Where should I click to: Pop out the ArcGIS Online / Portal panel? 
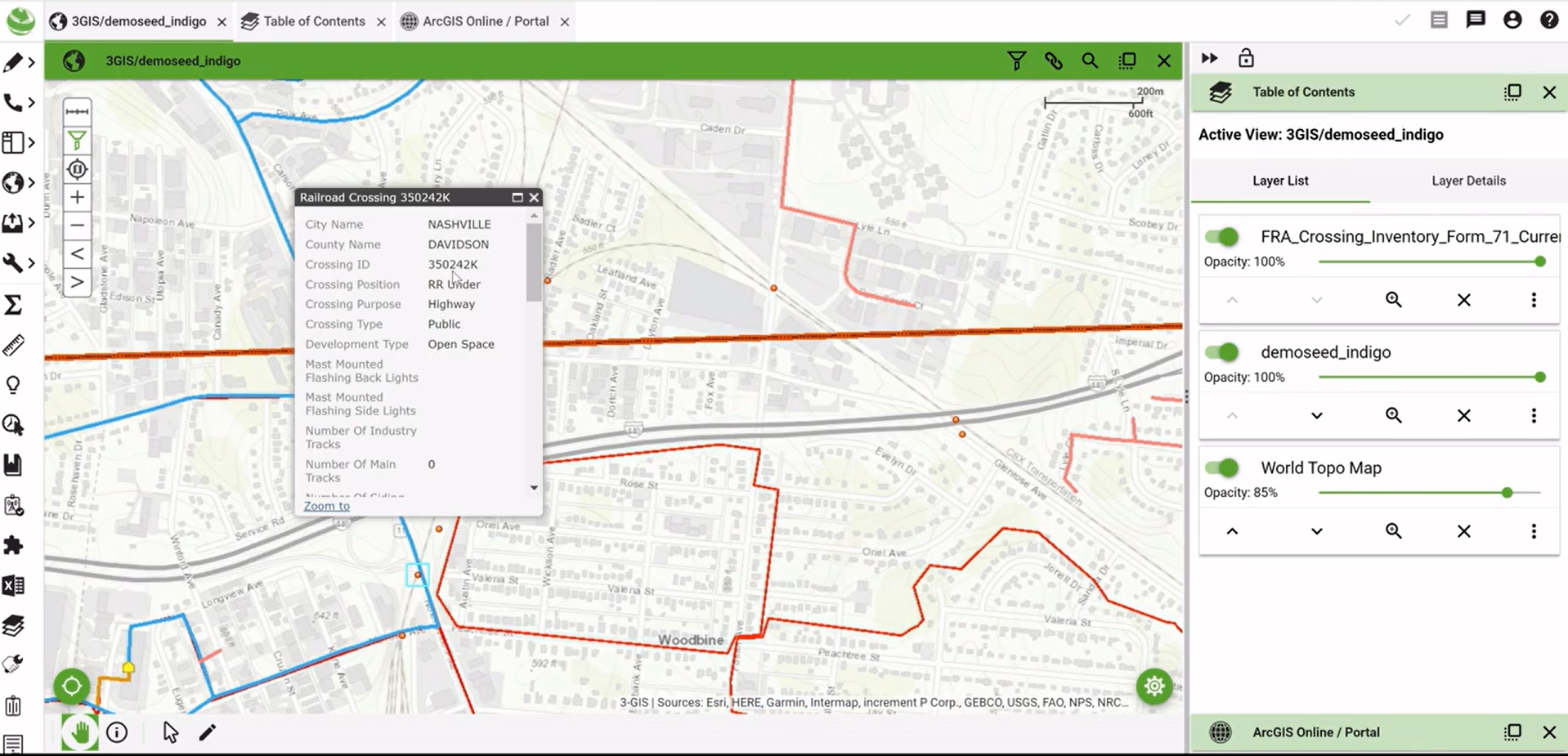tap(1512, 732)
